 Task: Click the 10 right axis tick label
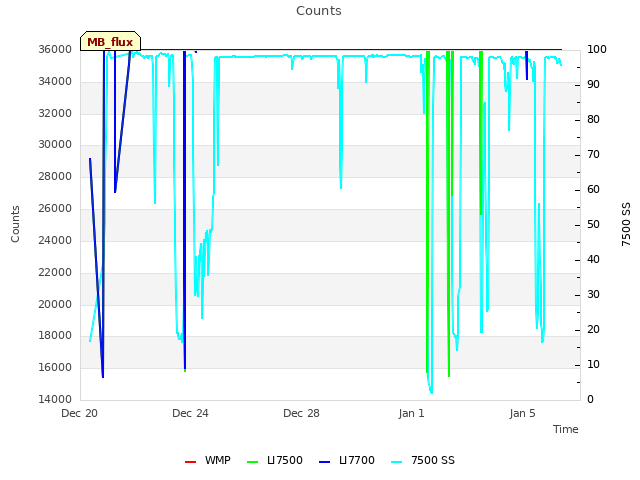click(593, 364)
